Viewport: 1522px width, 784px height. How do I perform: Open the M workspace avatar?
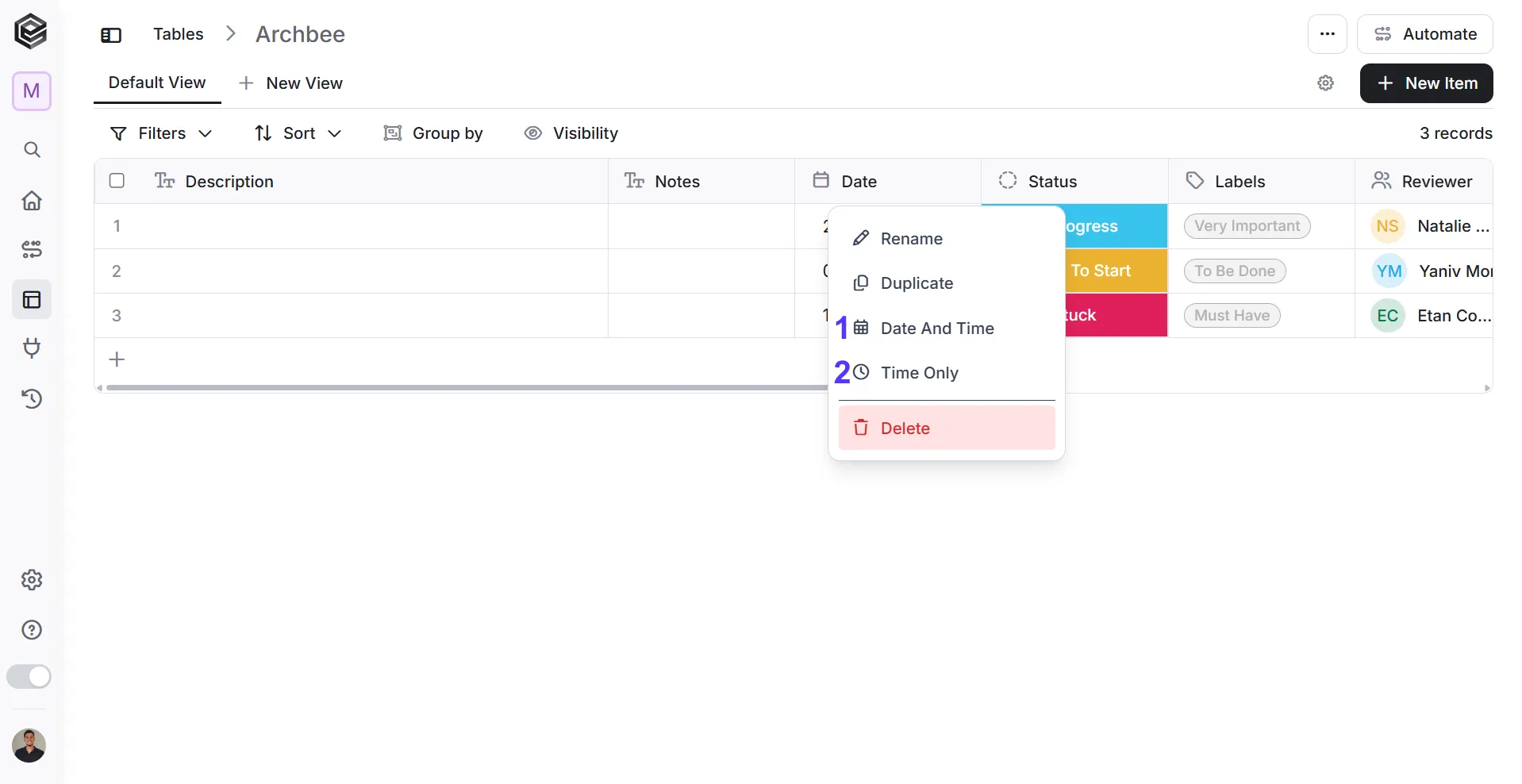tap(32, 91)
